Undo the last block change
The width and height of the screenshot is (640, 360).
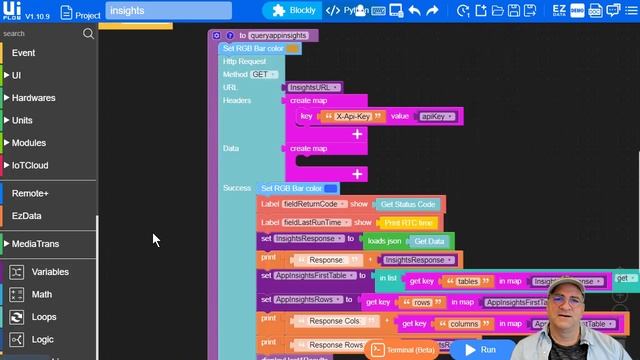(x=414, y=11)
